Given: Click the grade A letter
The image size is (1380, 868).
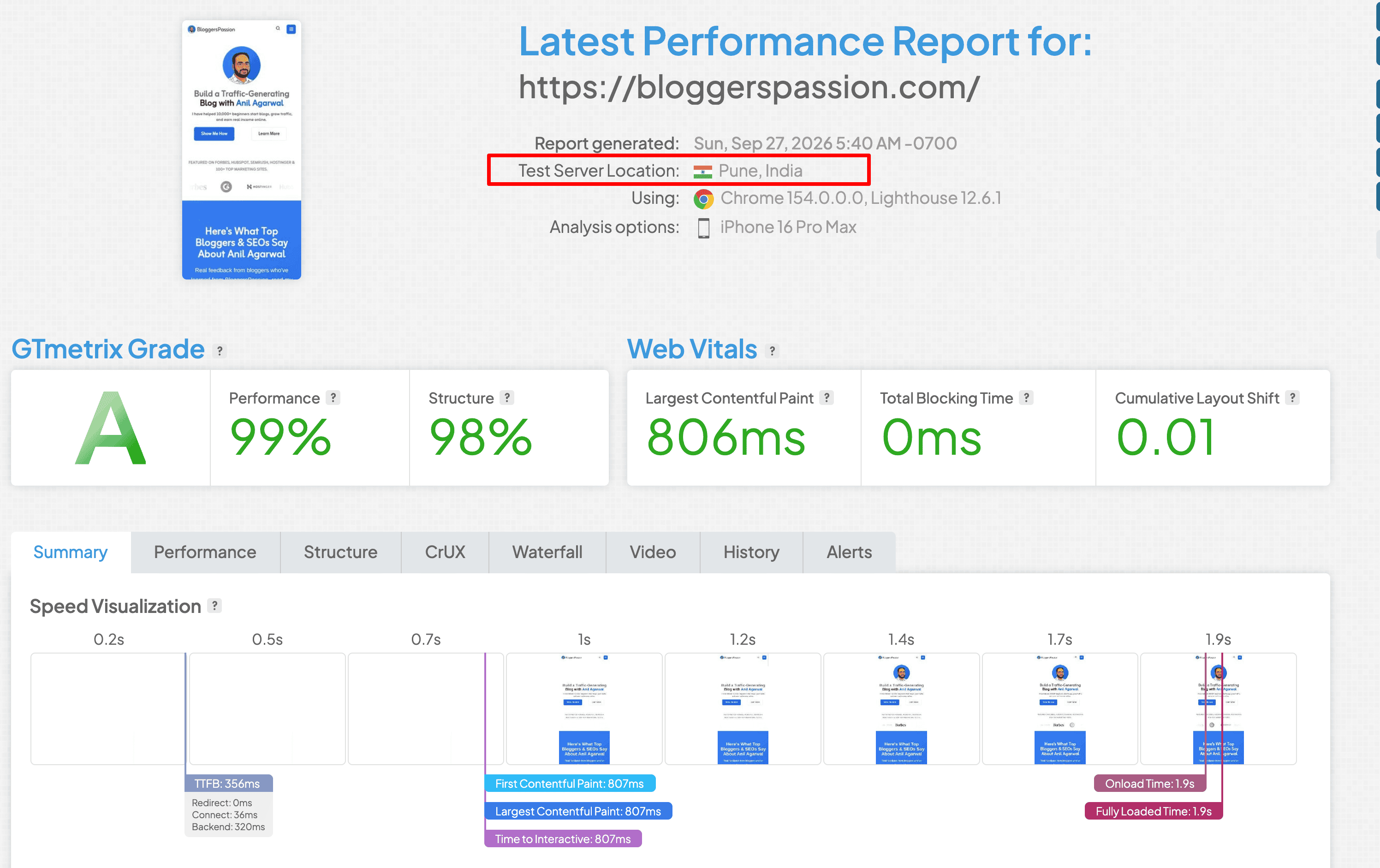Looking at the screenshot, I should 111,428.
